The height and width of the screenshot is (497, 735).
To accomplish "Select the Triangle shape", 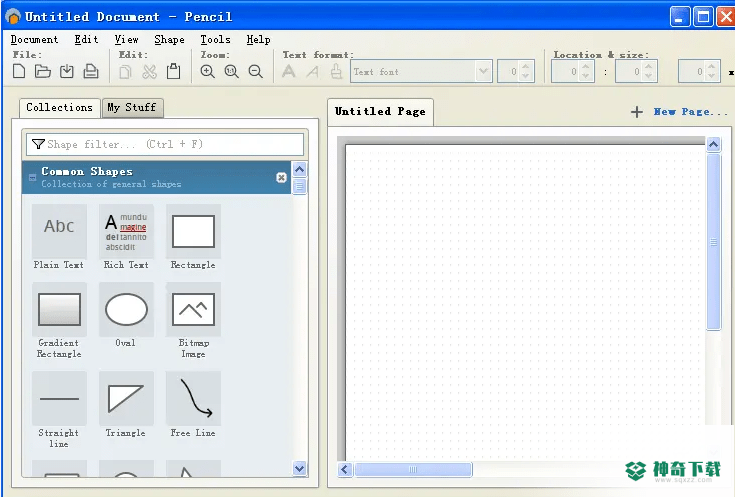I will (126, 405).
